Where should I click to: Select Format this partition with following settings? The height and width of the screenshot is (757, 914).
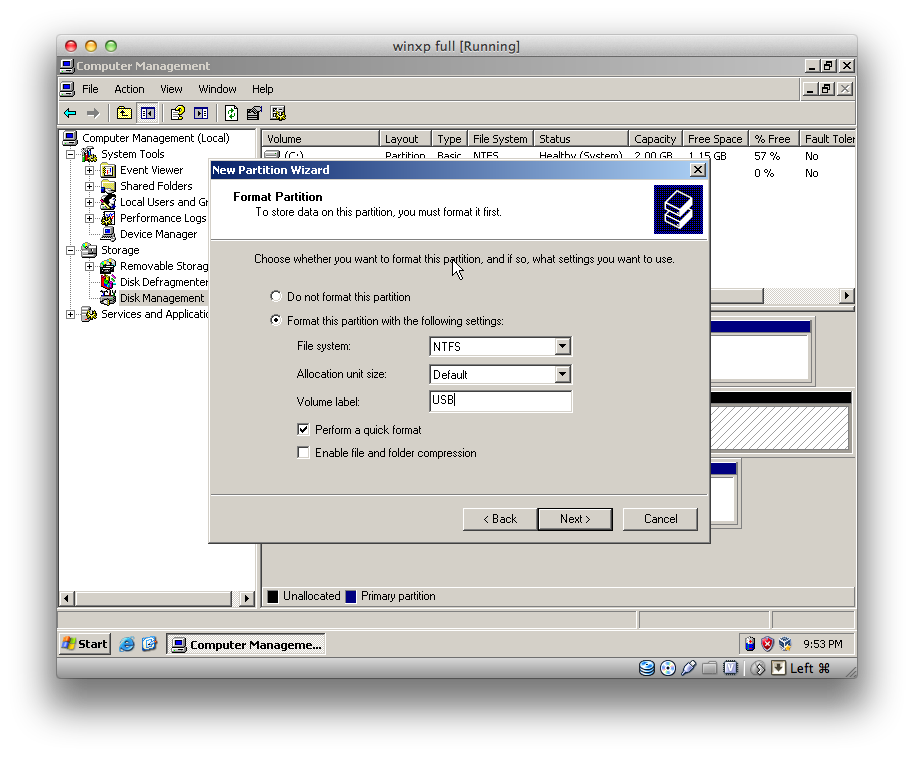coord(276,321)
